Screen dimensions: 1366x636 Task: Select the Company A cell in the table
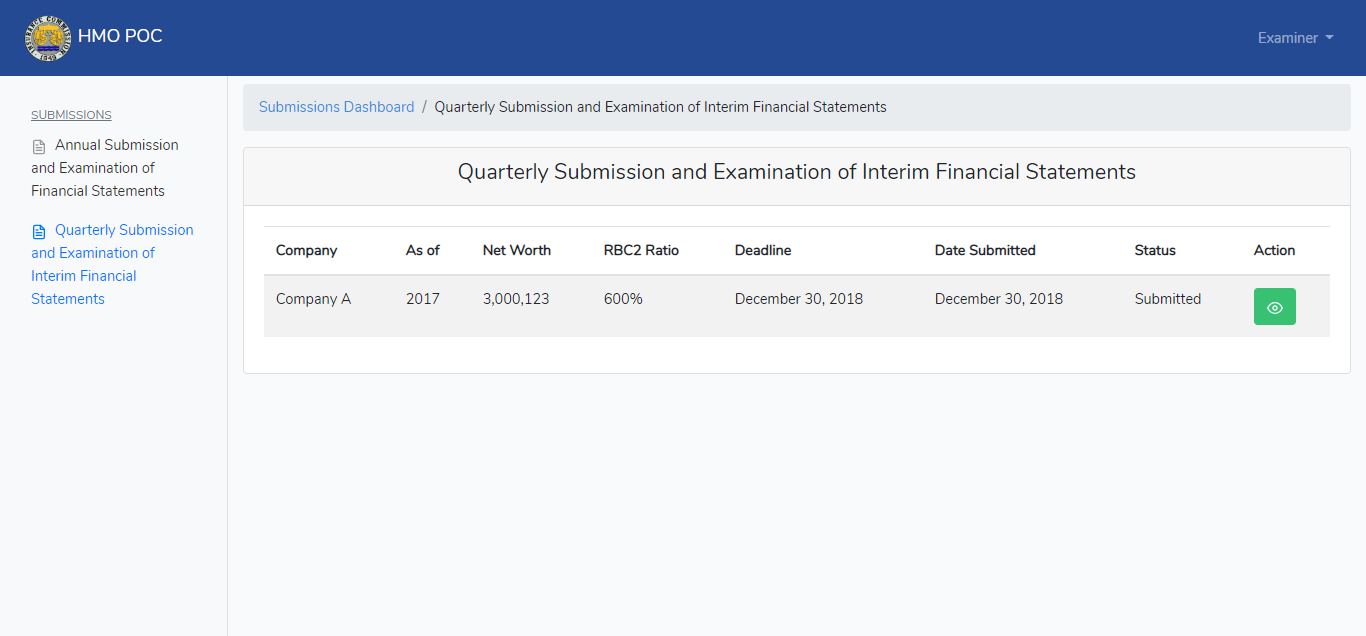(x=313, y=299)
